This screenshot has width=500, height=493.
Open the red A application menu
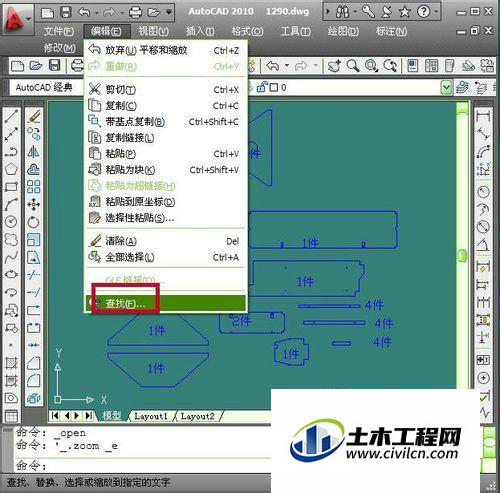[17, 19]
